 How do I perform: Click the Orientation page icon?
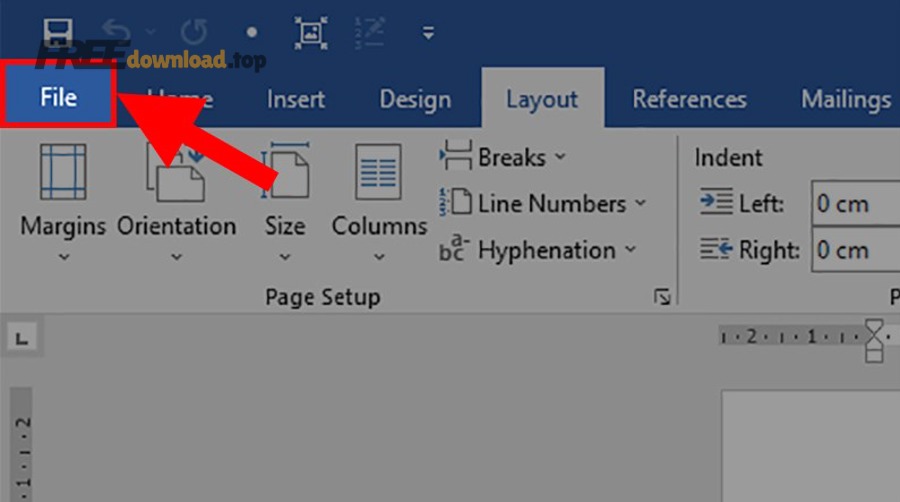[x=176, y=172]
